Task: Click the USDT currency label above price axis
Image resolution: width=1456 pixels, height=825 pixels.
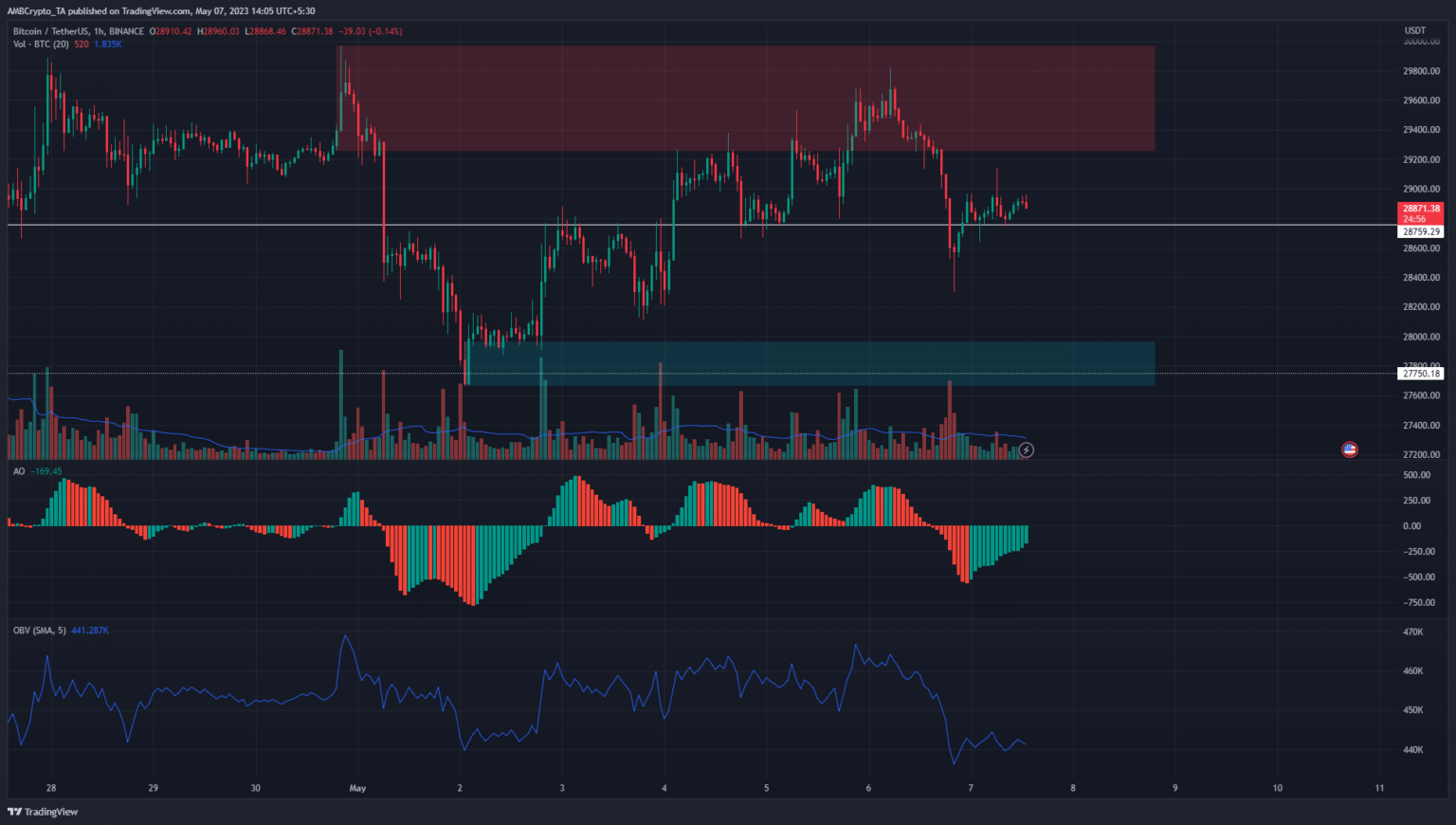Action: 1414,30
